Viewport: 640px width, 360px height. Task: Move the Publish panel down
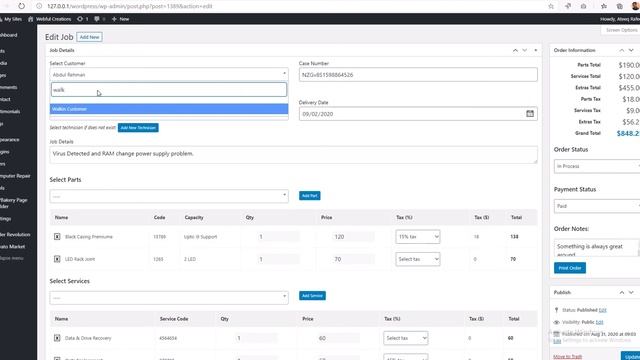[x=631, y=293]
